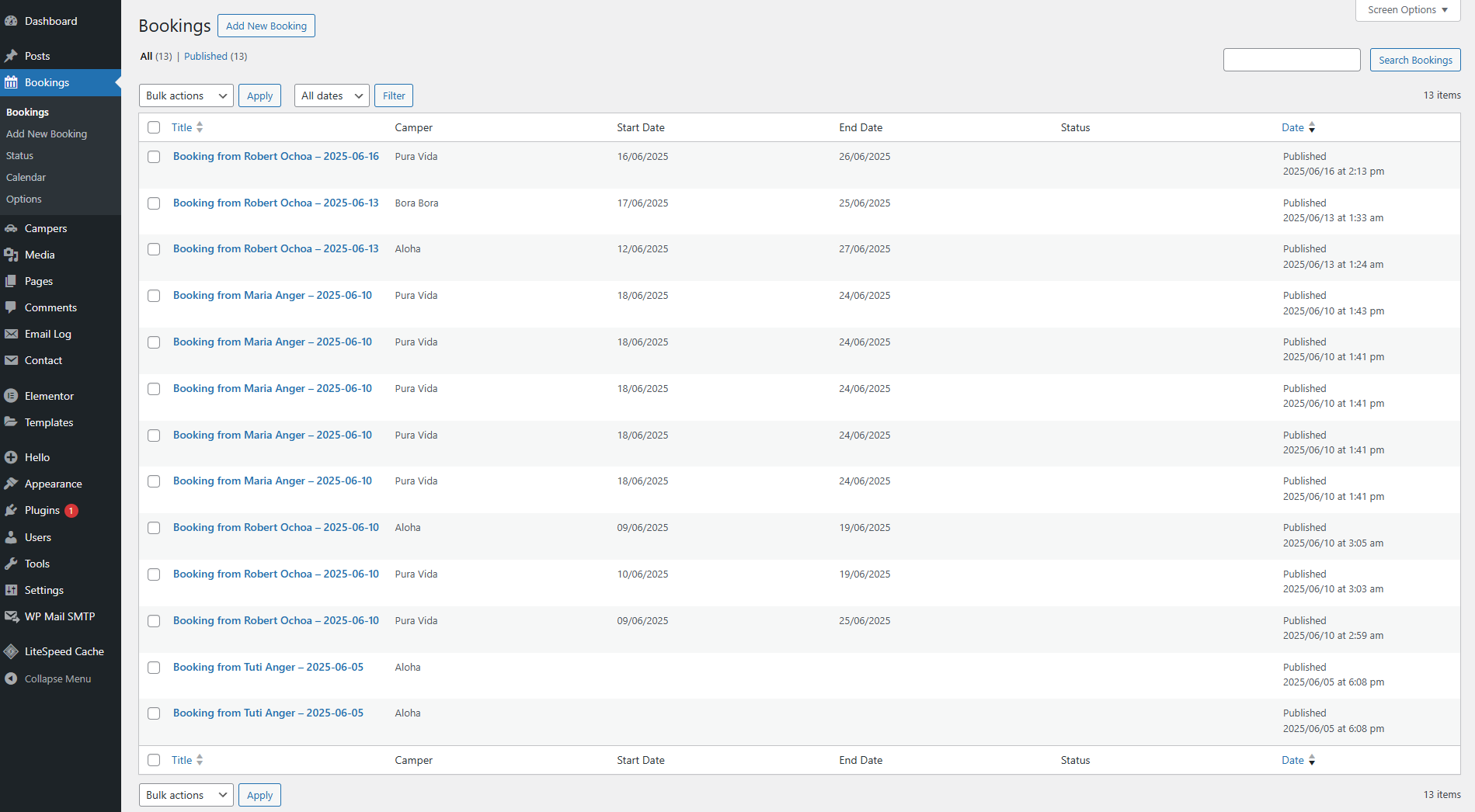
Task: Click the Campers van icon
Action: [x=11, y=228]
